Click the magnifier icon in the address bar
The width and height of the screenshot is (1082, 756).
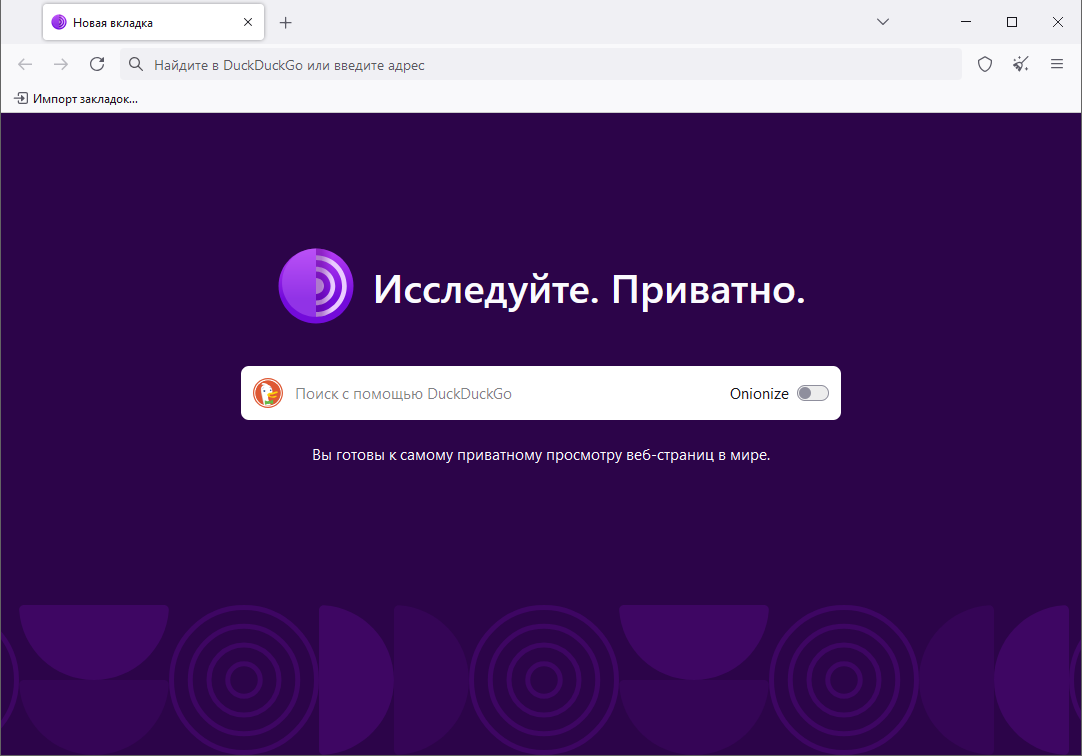click(135, 63)
